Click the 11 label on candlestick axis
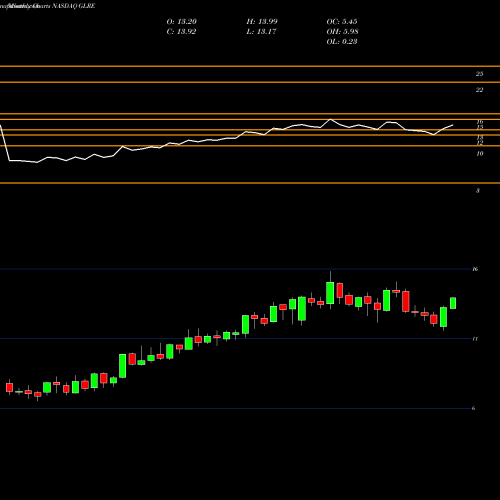 click(x=475, y=339)
